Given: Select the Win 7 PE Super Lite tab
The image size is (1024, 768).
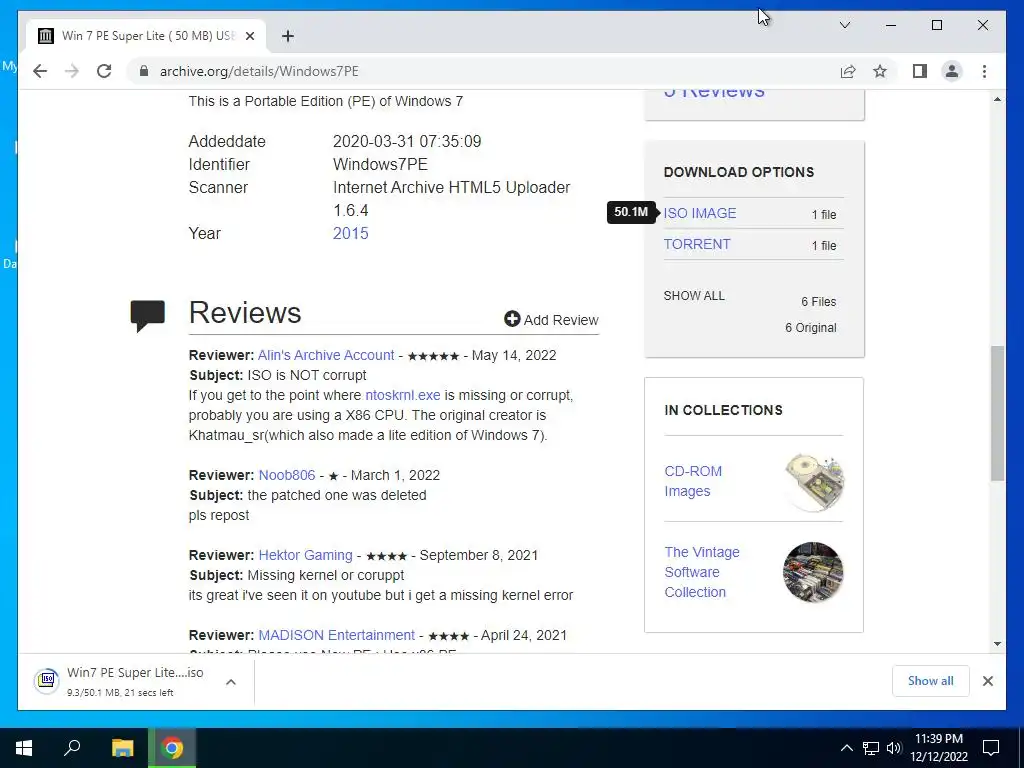Looking at the screenshot, I should [x=146, y=36].
